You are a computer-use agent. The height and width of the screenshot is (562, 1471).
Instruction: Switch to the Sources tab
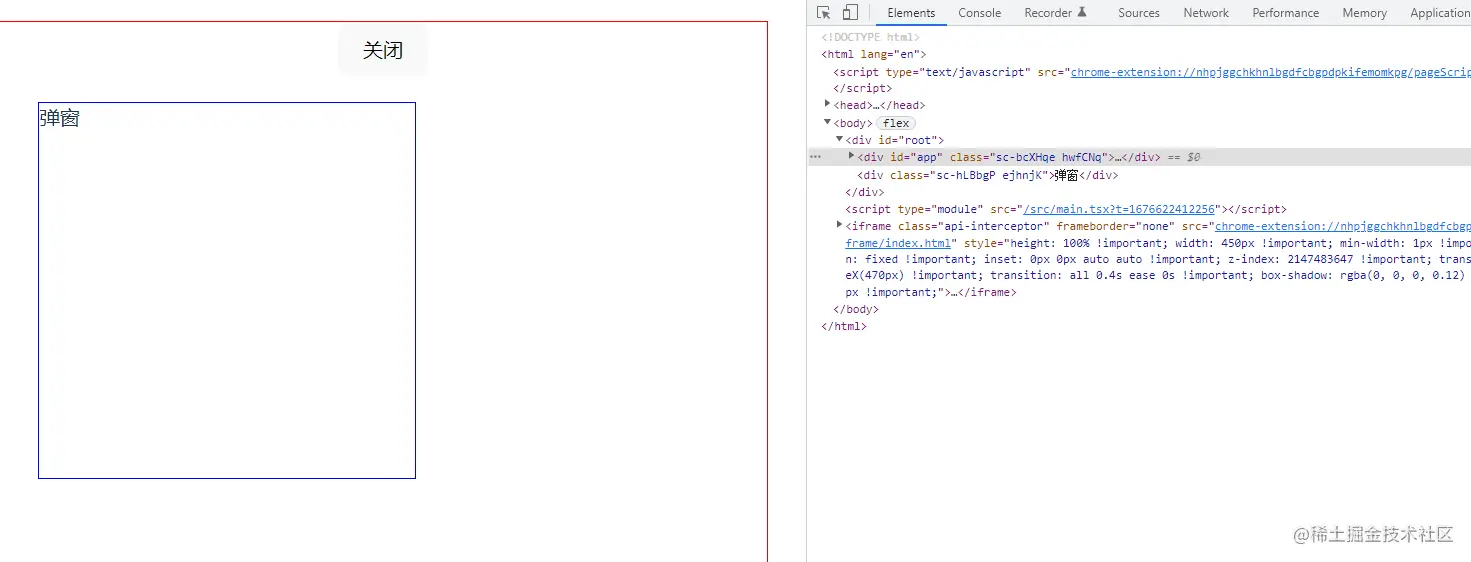(x=1139, y=13)
